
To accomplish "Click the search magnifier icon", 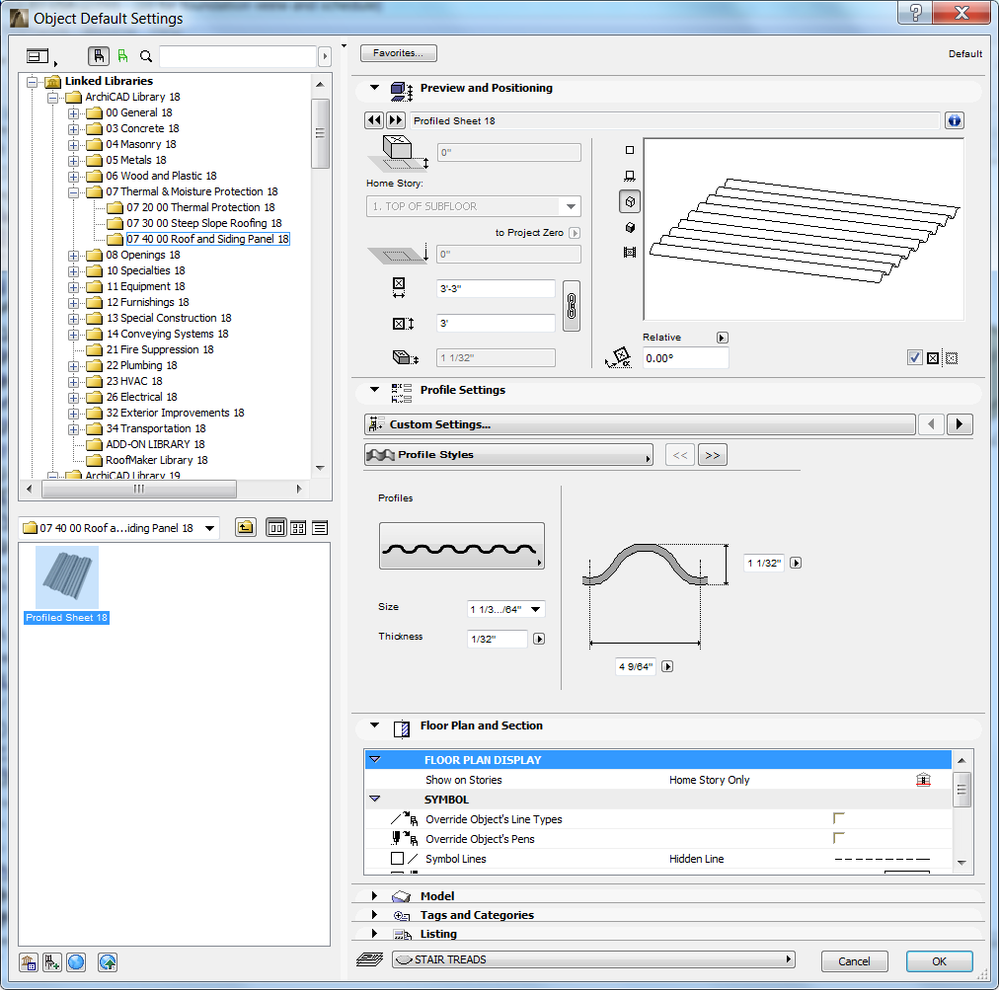I will [146, 56].
